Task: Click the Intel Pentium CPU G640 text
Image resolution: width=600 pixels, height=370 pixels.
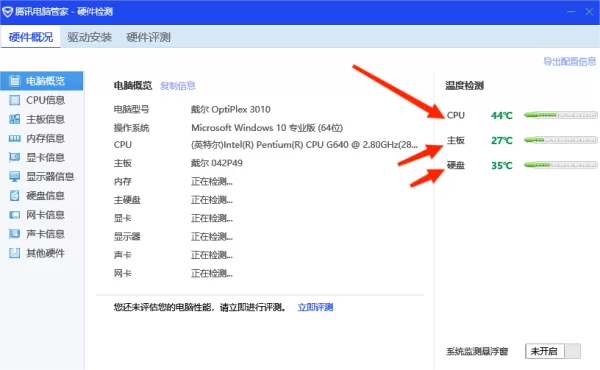Action: [305, 145]
